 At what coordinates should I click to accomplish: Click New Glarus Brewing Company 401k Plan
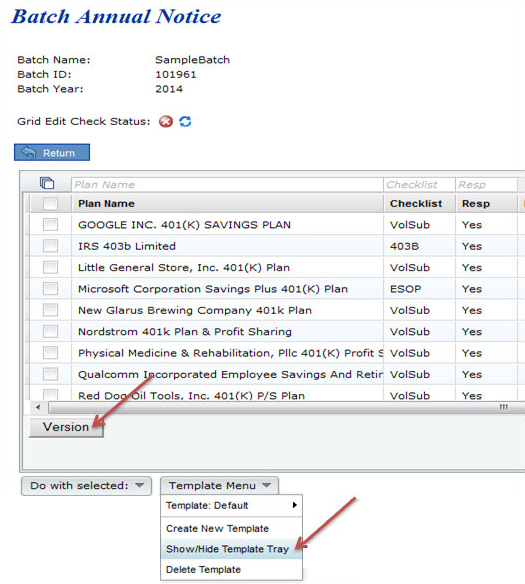coord(195,310)
